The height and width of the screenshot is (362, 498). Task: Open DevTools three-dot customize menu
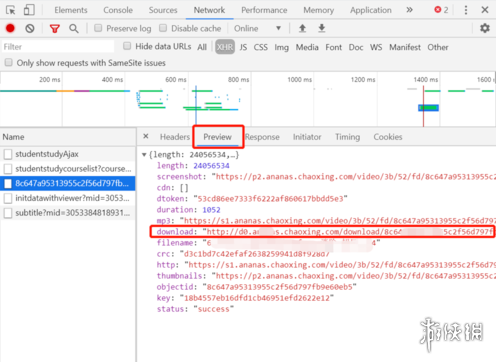pos(466,10)
